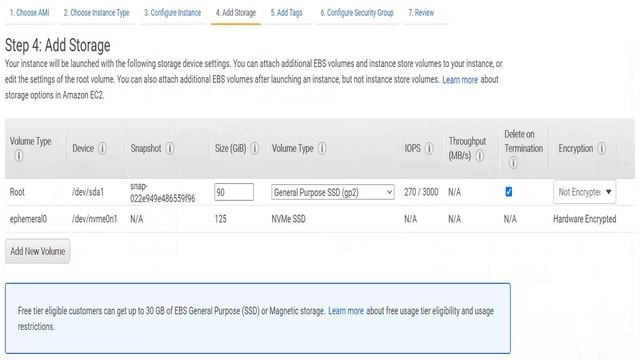Image resolution: width=640 pixels, height=360 pixels.
Task: Show info icon under Delete on Termination
Action: click(513, 162)
